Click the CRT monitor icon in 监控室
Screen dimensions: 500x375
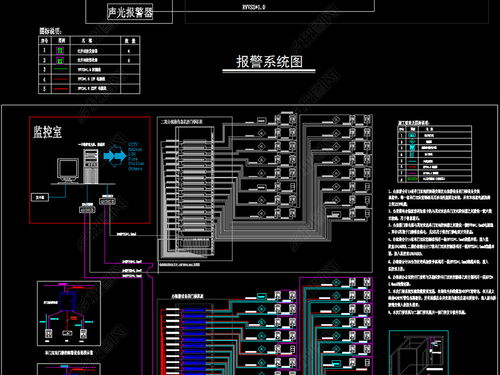pyautogui.click(x=68, y=170)
